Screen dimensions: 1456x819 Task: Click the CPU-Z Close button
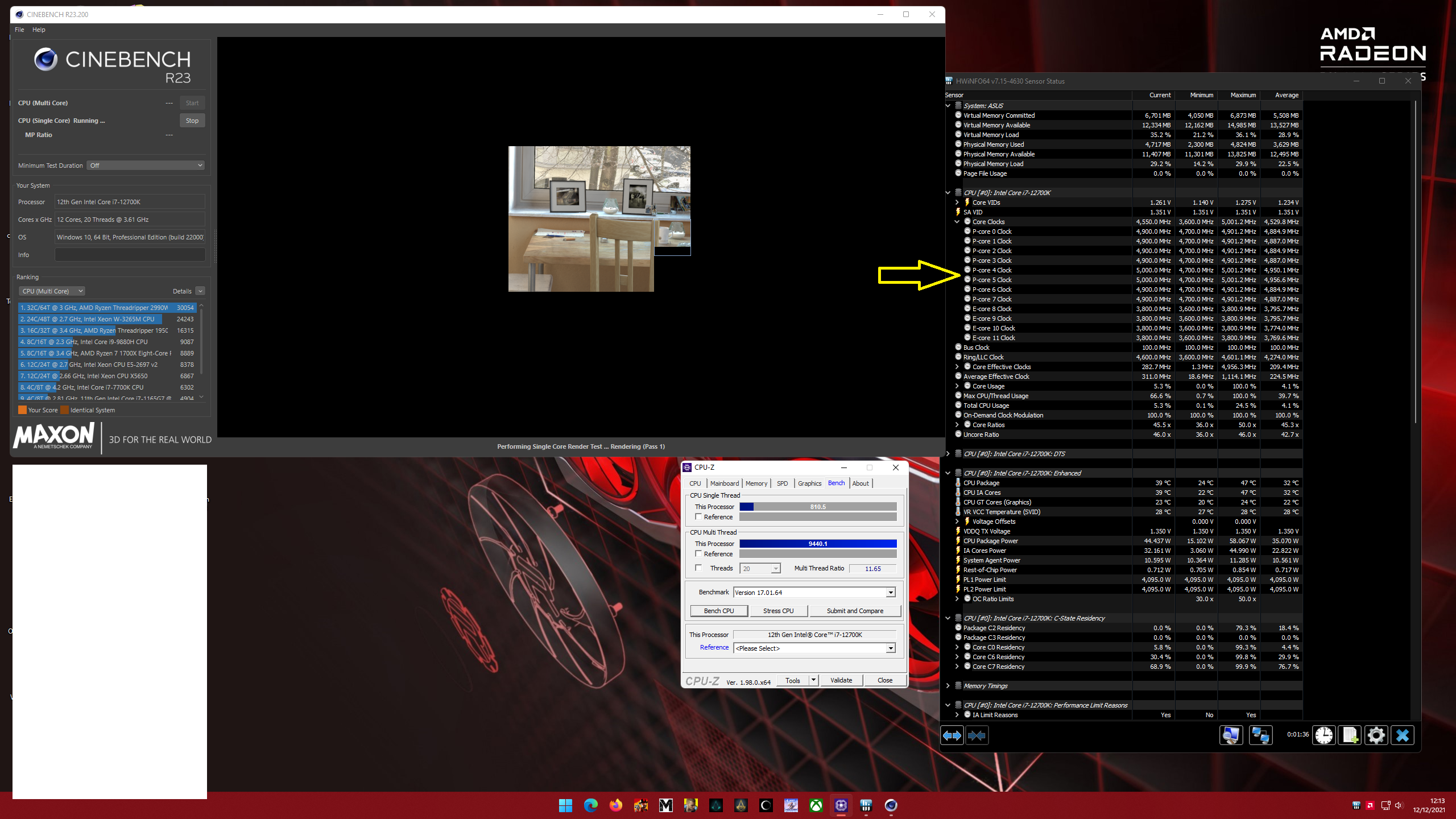coord(885,680)
